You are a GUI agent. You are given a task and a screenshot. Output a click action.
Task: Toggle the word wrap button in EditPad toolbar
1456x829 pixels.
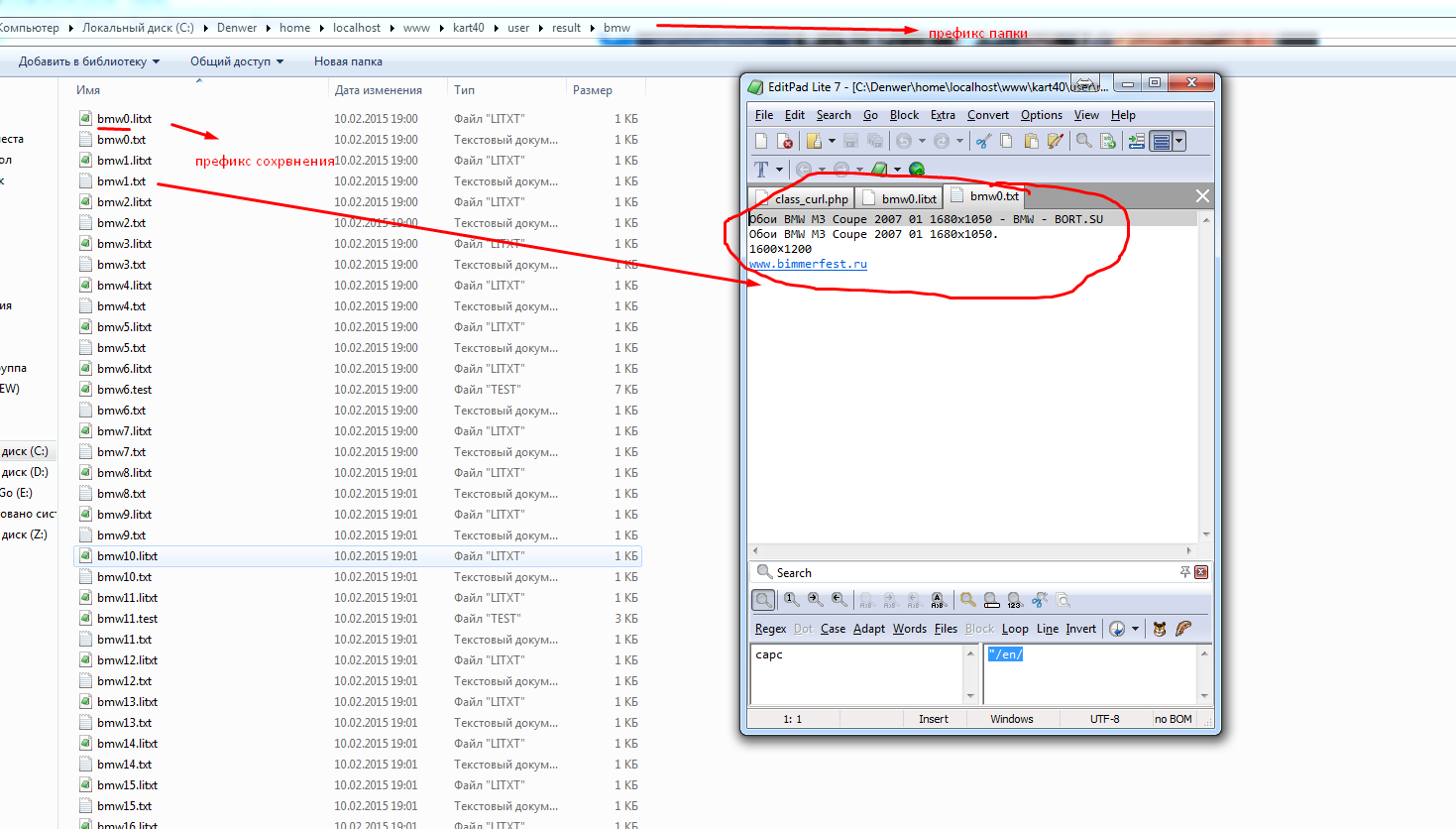[x=1162, y=141]
